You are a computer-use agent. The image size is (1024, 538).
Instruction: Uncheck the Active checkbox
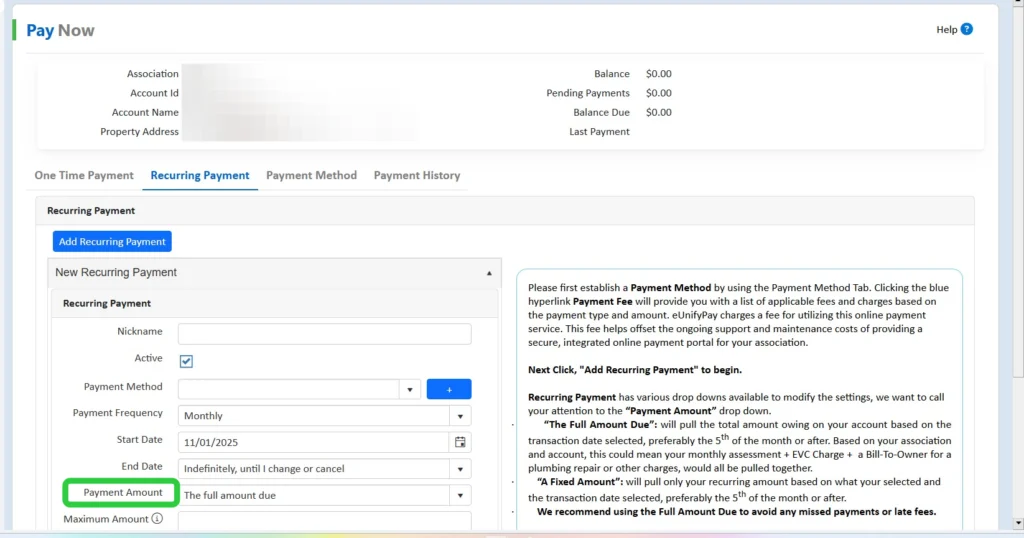pos(186,361)
